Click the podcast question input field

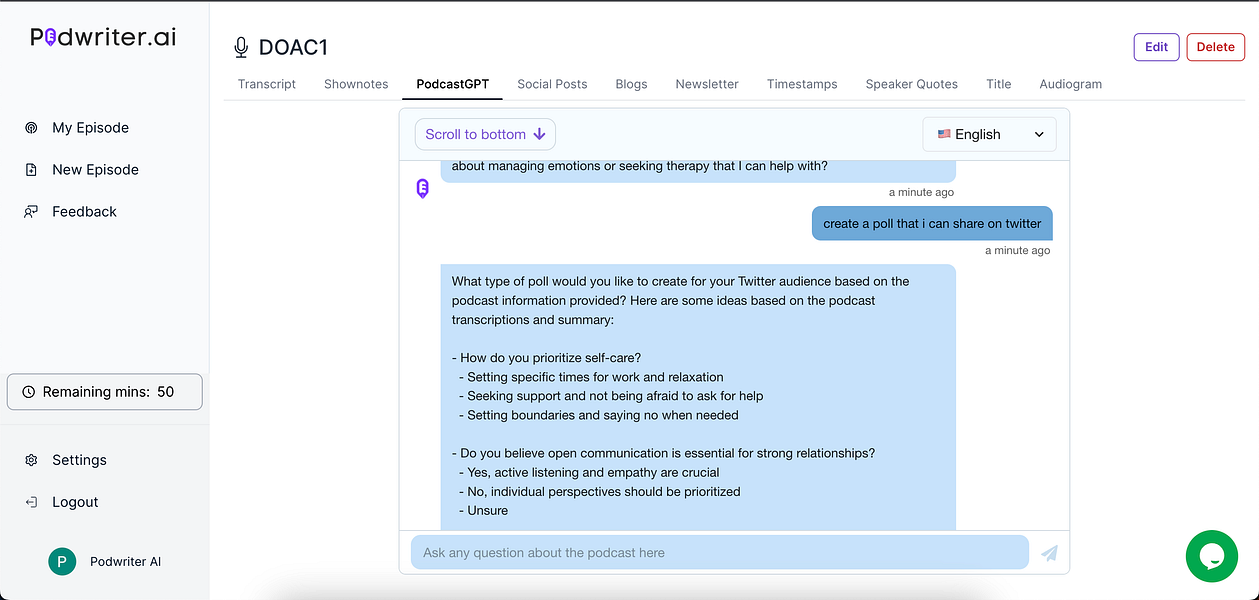coord(718,552)
